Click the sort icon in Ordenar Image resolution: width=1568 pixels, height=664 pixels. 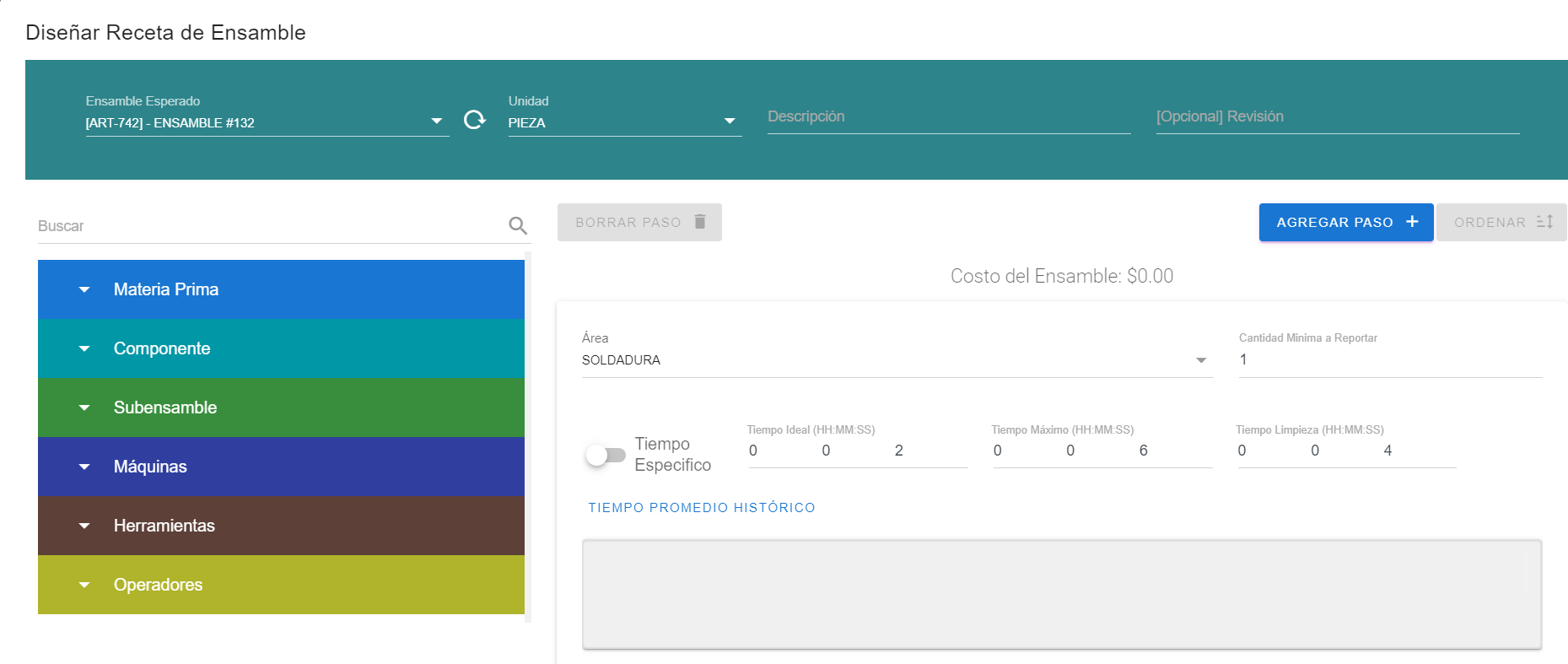[x=1544, y=222]
